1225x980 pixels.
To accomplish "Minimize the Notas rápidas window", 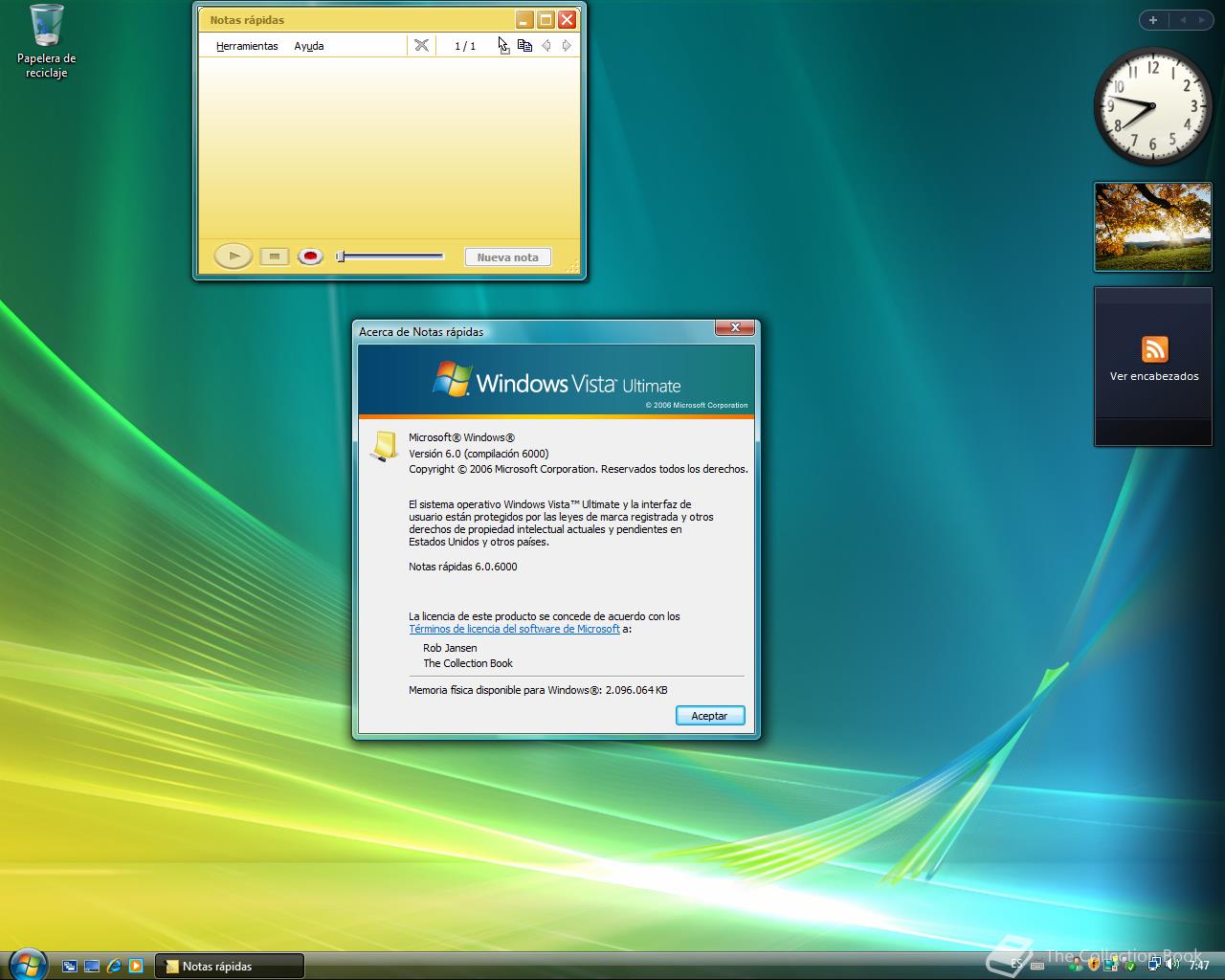I will point(524,19).
